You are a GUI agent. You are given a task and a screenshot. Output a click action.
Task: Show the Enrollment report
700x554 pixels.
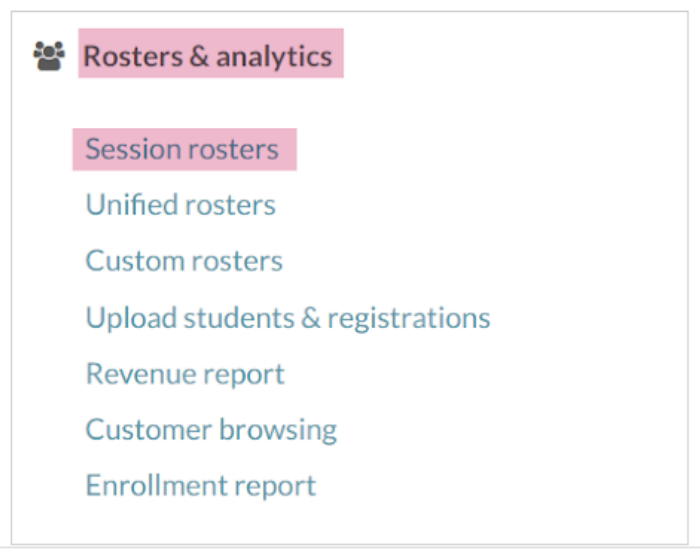pos(201,486)
